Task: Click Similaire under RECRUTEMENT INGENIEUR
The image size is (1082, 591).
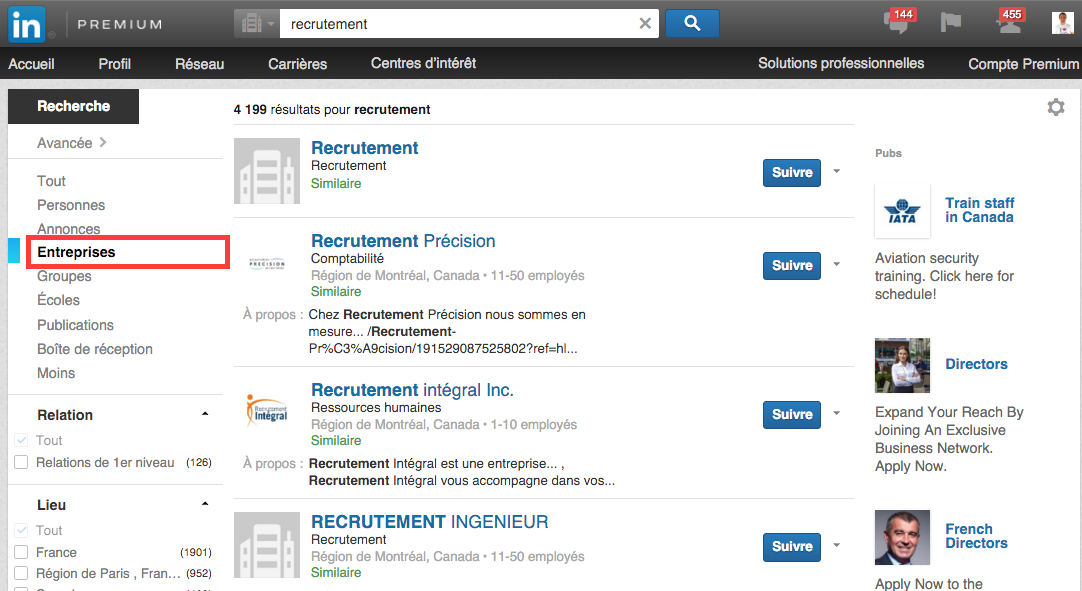Action: click(x=335, y=572)
